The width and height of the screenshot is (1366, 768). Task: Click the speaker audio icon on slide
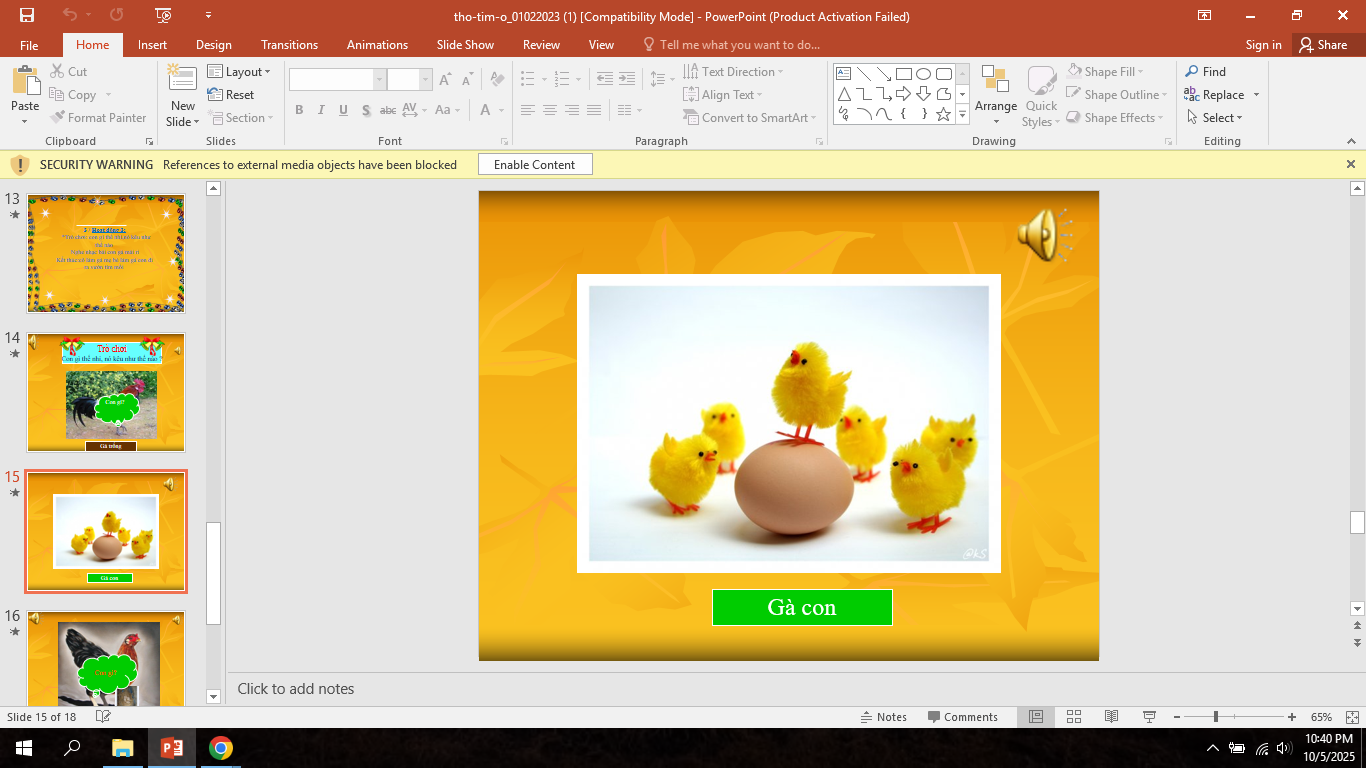tap(1041, 236)
